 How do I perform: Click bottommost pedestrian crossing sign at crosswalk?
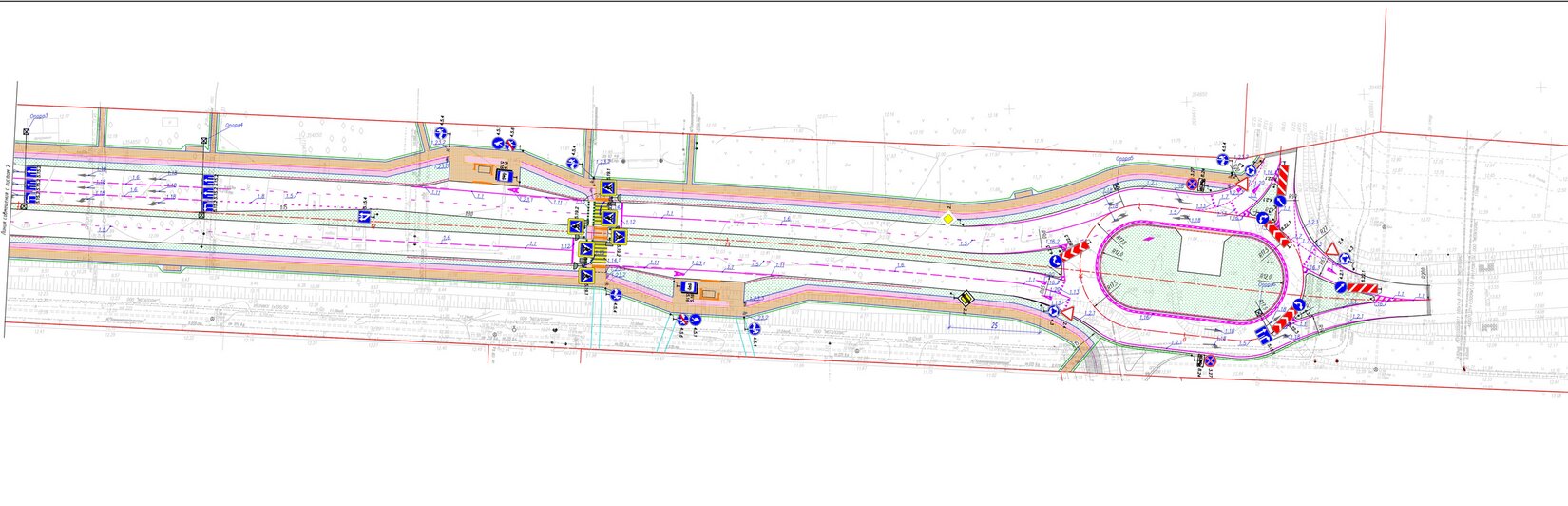(586, 274)
